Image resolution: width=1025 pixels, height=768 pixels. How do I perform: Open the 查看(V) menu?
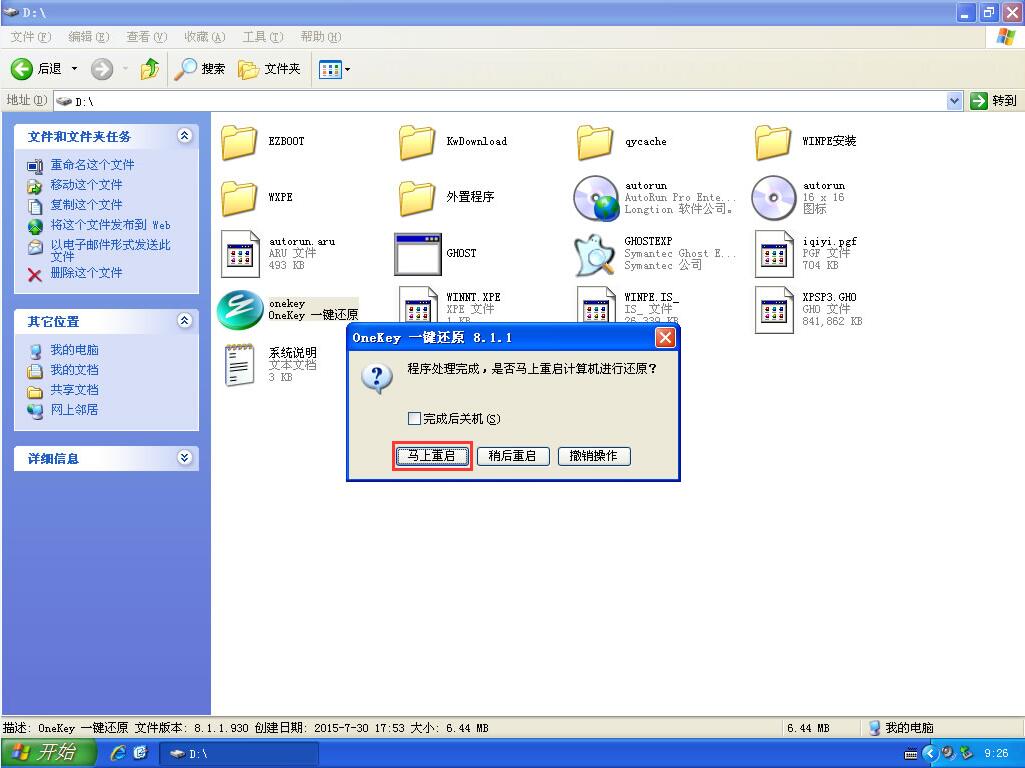[146, 37]
